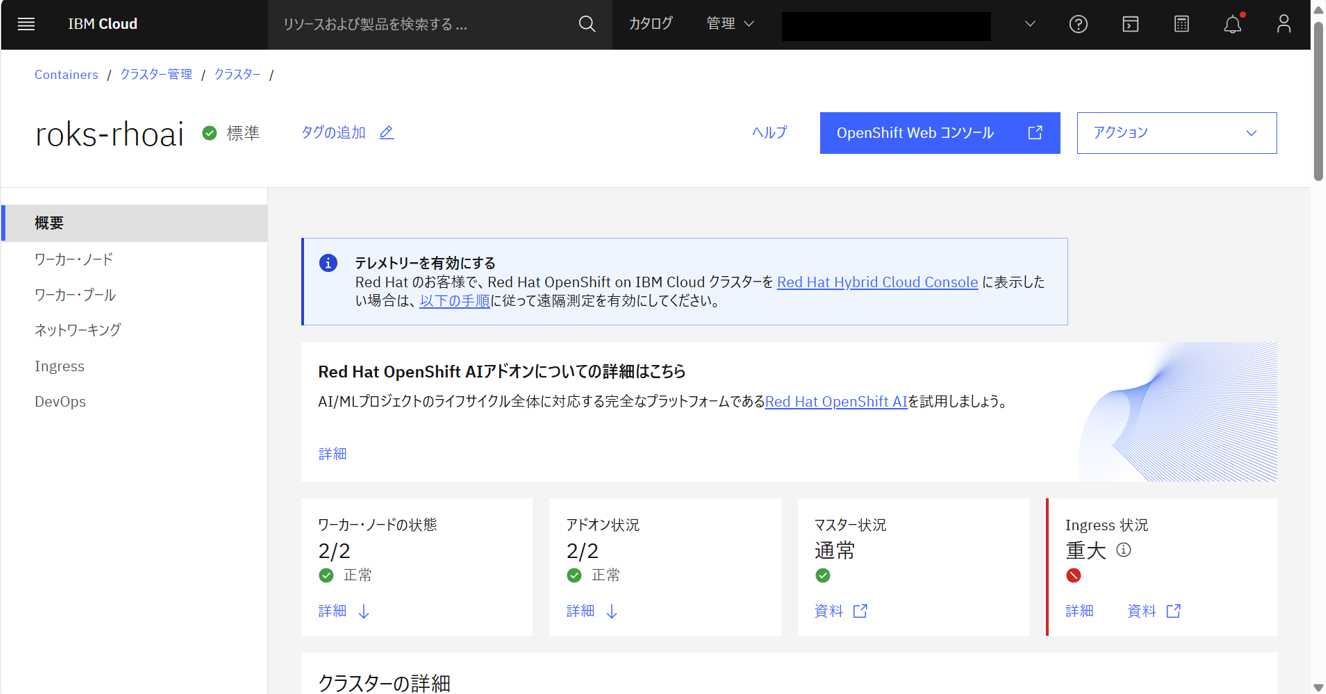Image resolution: width=1326 pixels, height=694 pixels.
Task: Click the クラスター管理 breadcrumb link
Action: pyautogui.click(x=156, y=75)
